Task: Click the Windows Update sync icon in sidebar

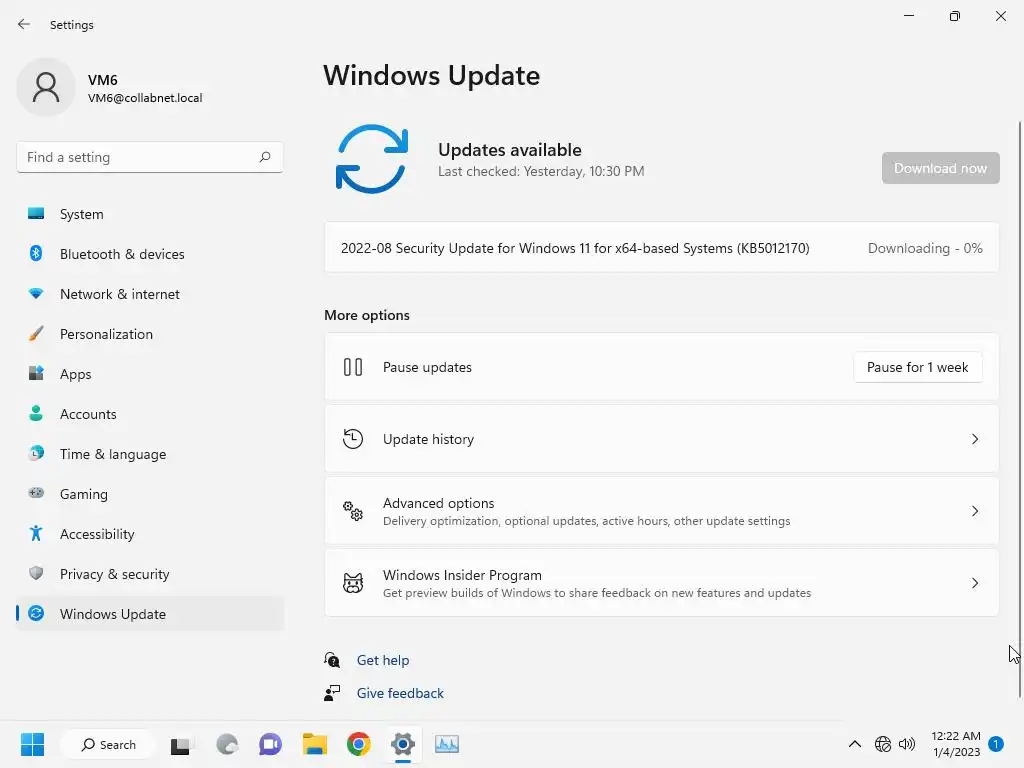Action: [36, 613]
